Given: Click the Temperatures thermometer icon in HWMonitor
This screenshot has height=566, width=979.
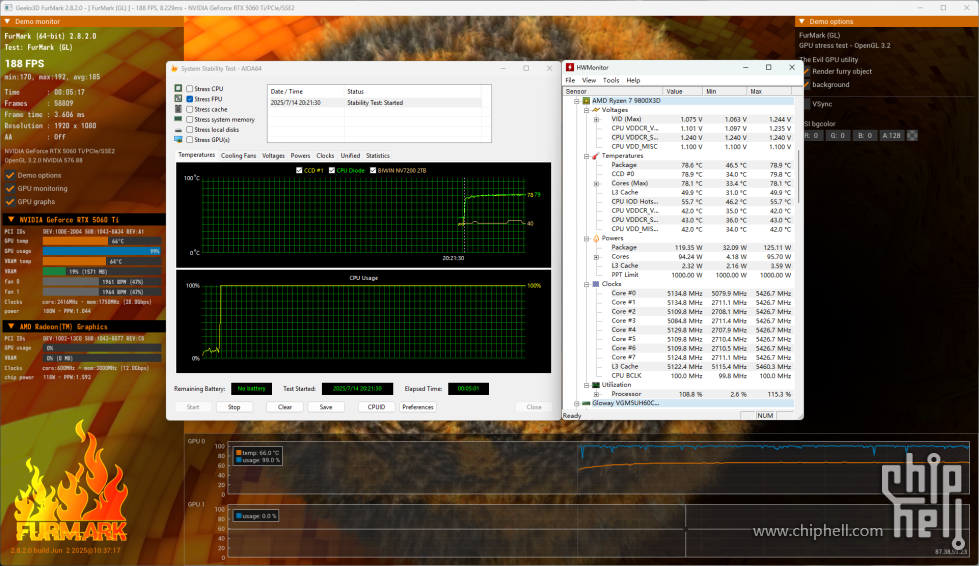Looking at the screenshot, I should coord(596,156).
